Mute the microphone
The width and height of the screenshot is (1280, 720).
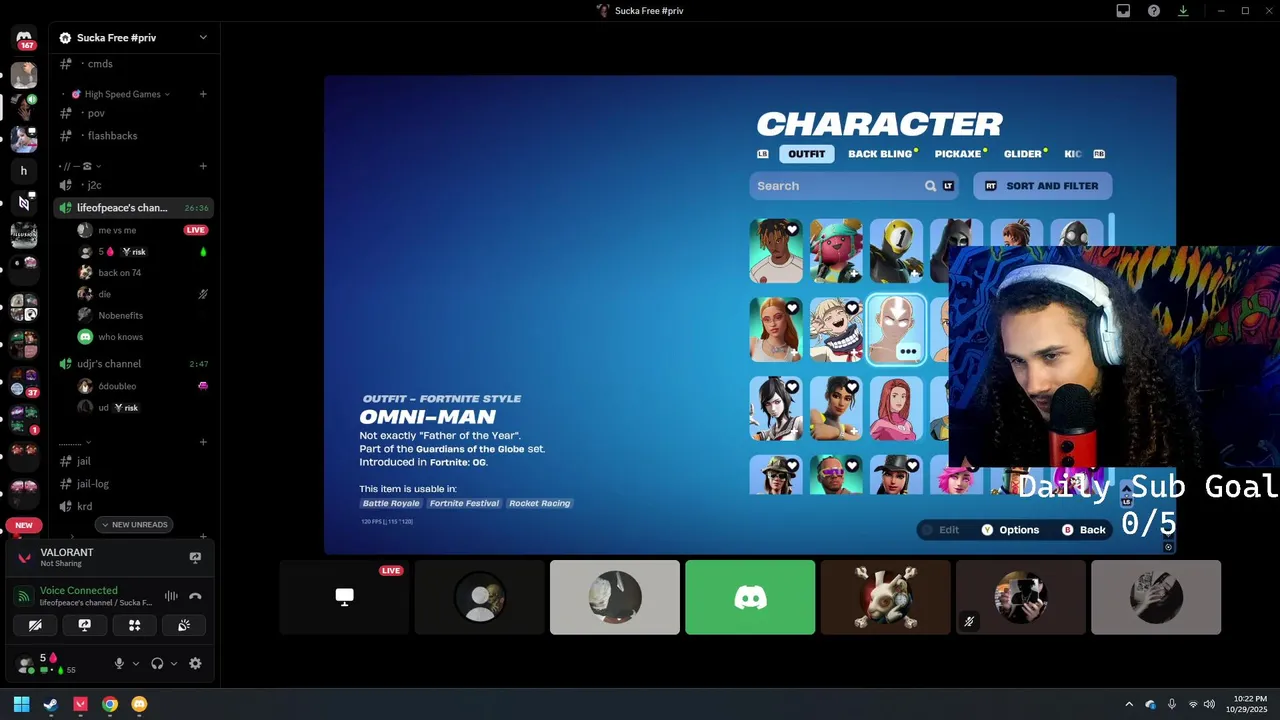pyautogui.click(x=119, y=663)
